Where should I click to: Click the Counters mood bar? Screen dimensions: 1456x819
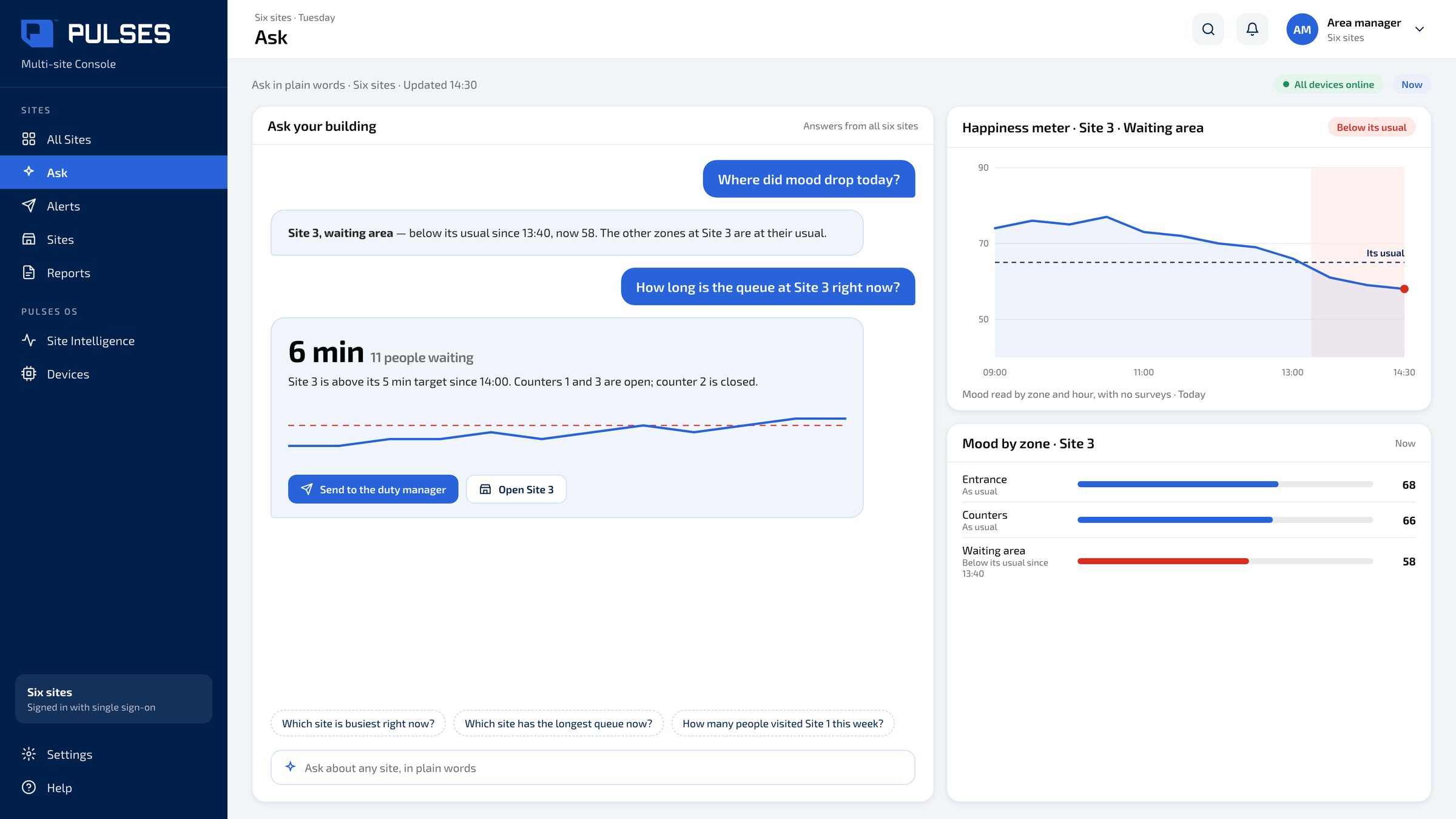pos(1225,520)
